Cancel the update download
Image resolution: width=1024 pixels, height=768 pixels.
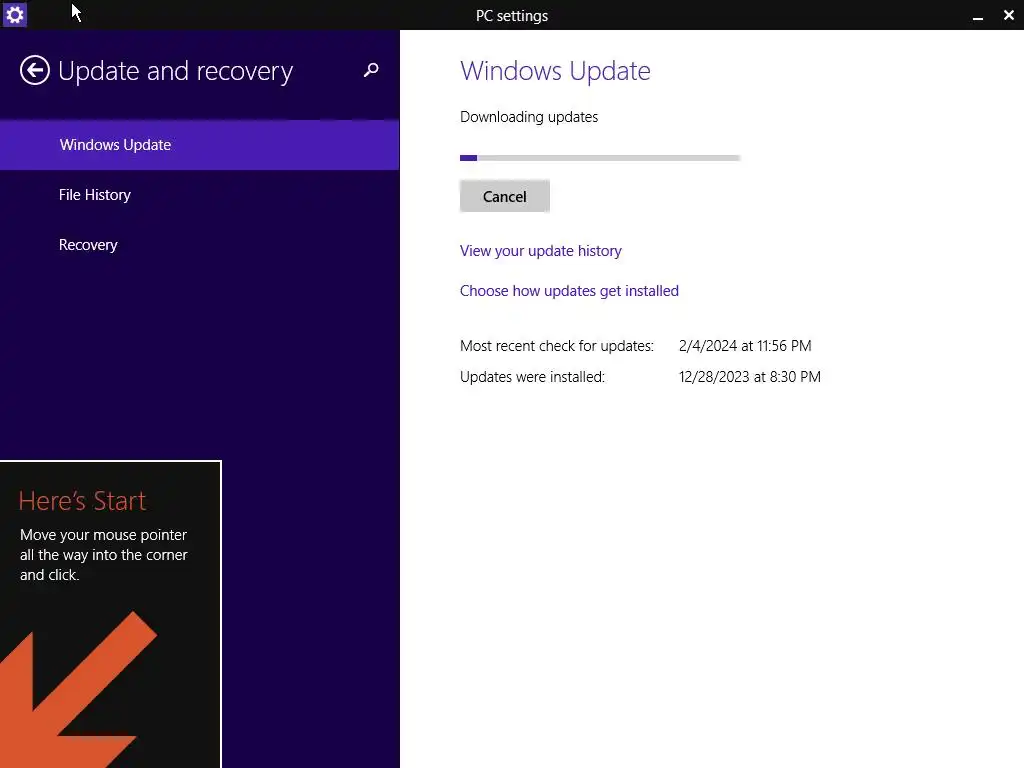[505, 197]
